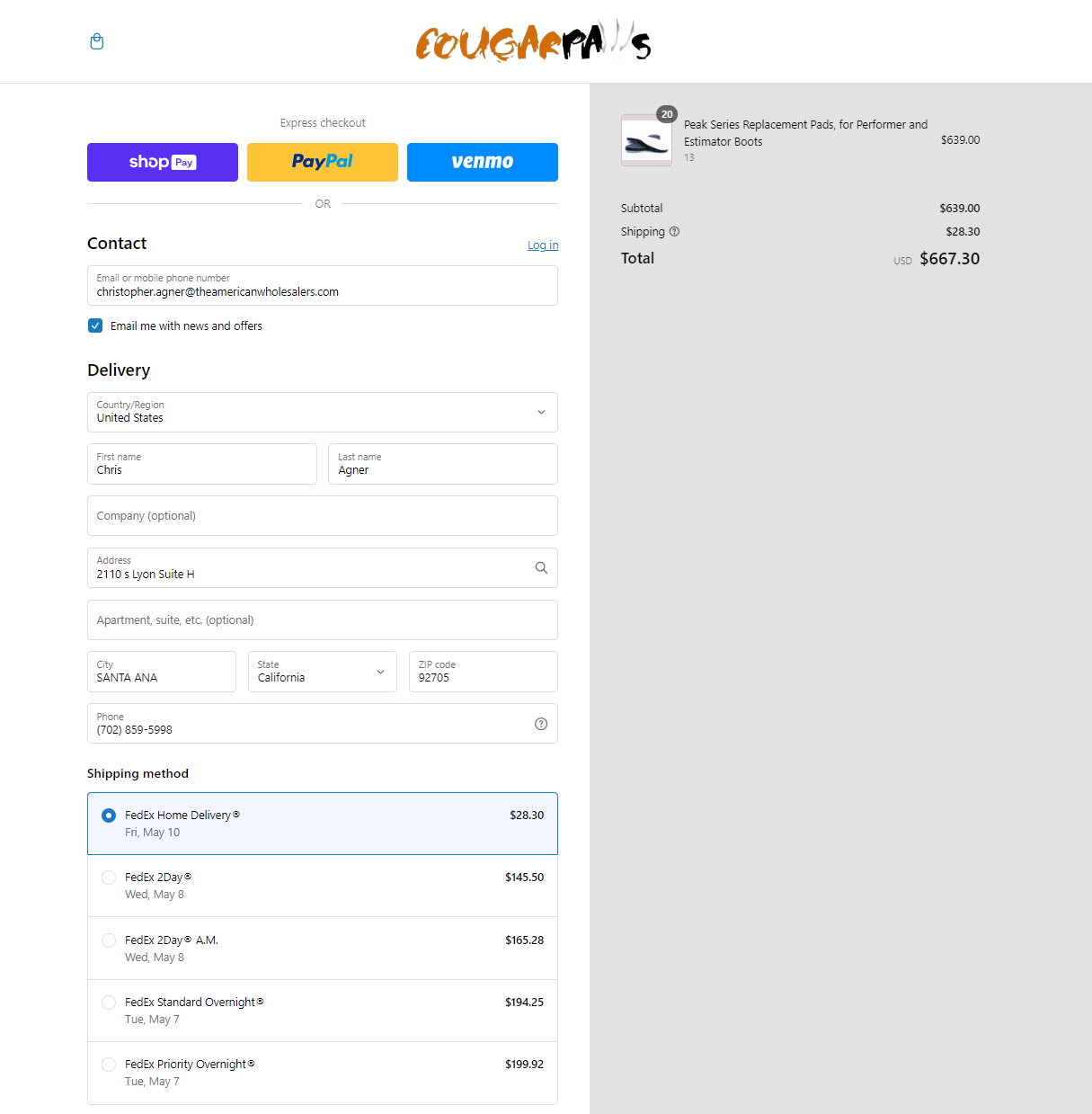Select FedEx Home Delivery shipping option
Viewport: 1092px width, 1114px height.
click(323, 824)
